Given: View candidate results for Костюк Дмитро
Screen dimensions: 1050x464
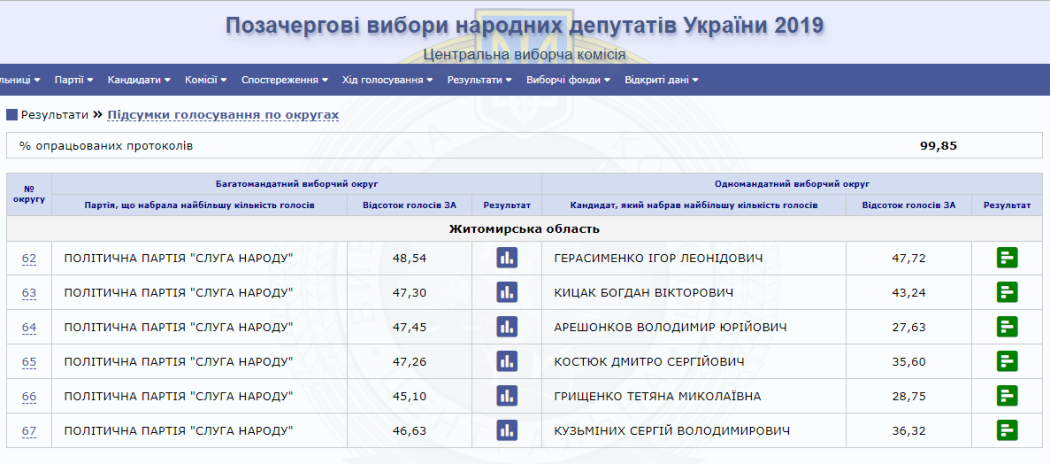Looking at the screenshot, I should coord(1007,361).
